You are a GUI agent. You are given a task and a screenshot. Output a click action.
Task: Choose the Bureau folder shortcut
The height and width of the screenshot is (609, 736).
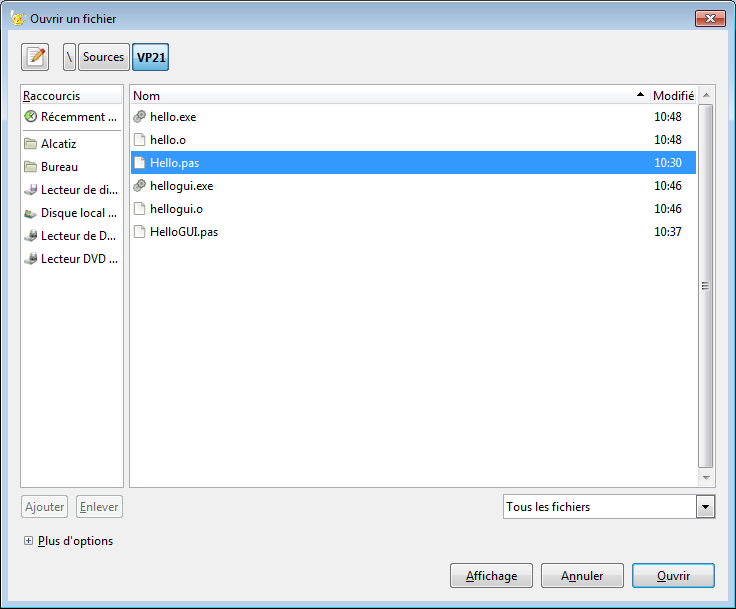59,167
